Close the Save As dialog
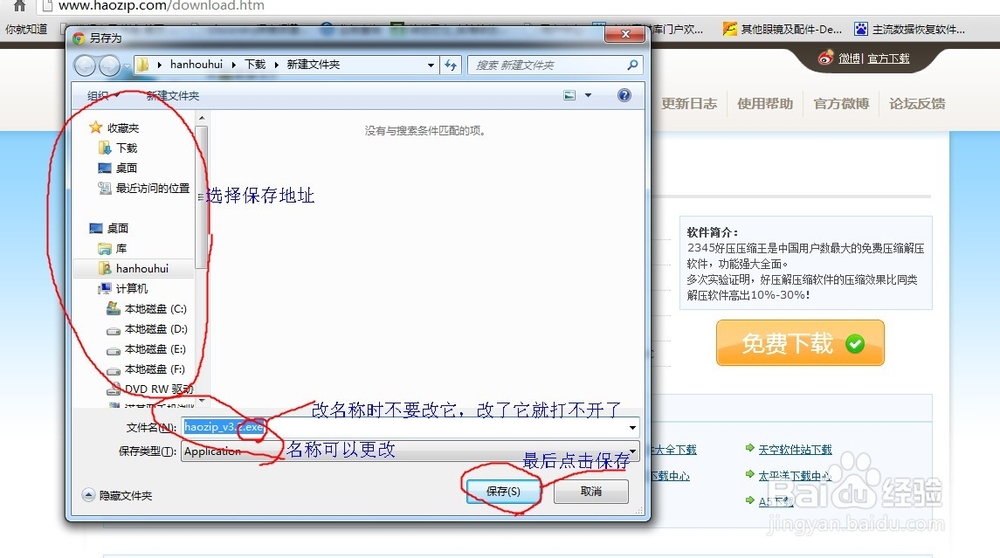1000x558 pixels. (x=626, y=34)
